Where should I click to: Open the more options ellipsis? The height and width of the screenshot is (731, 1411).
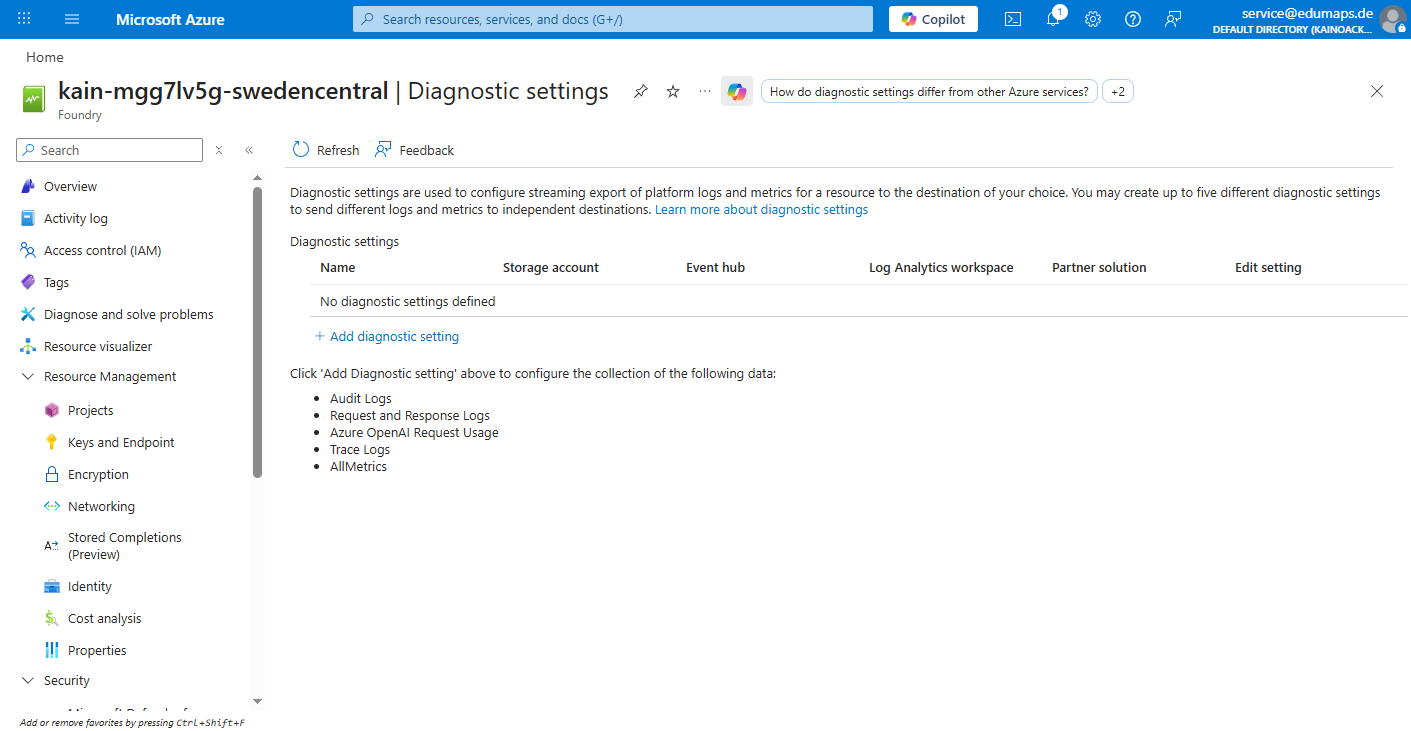pyautogui.click(x=705, y=92)
